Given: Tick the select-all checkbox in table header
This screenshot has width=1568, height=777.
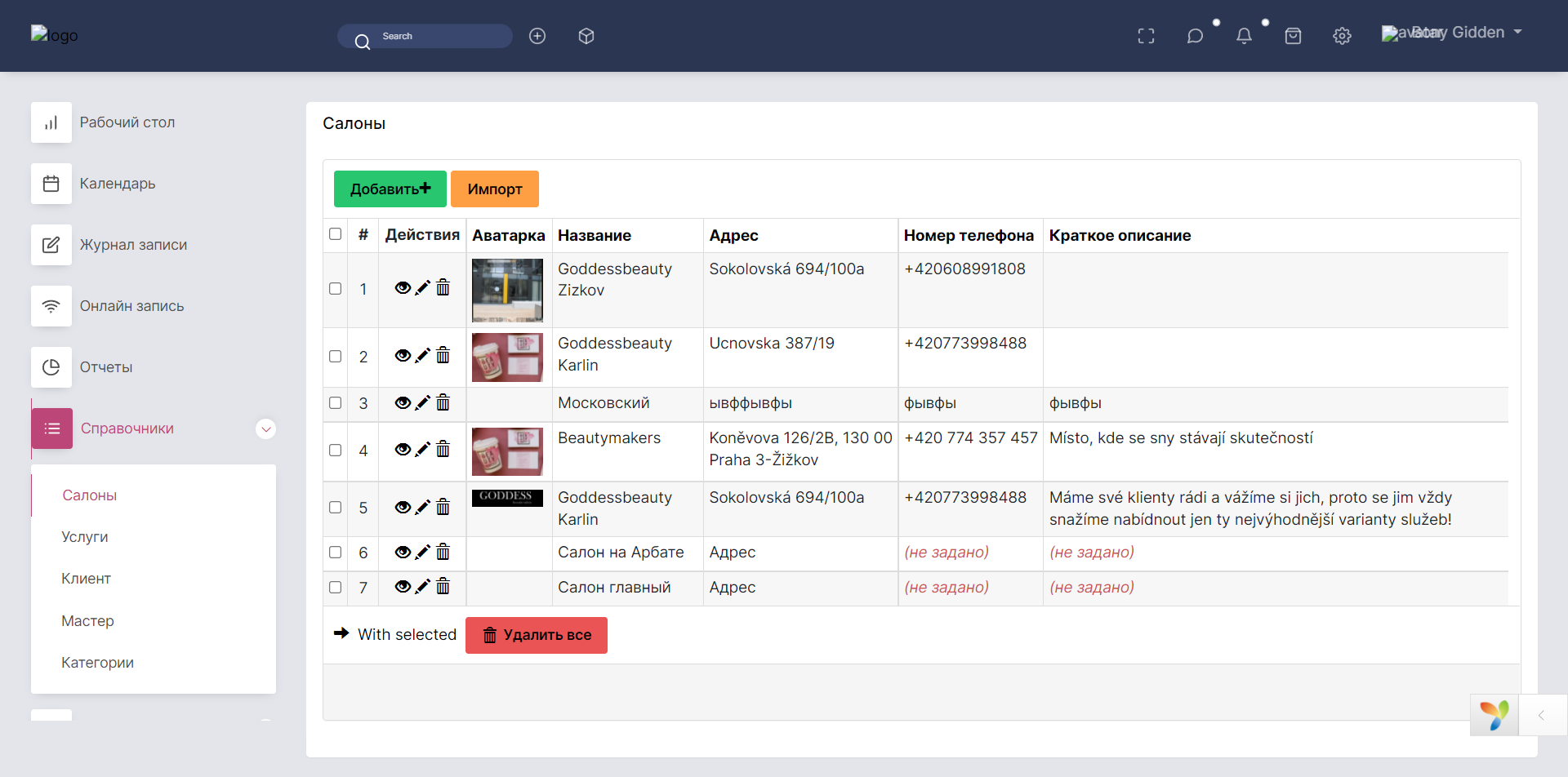Looking at the screenshot, I should 335,234.
